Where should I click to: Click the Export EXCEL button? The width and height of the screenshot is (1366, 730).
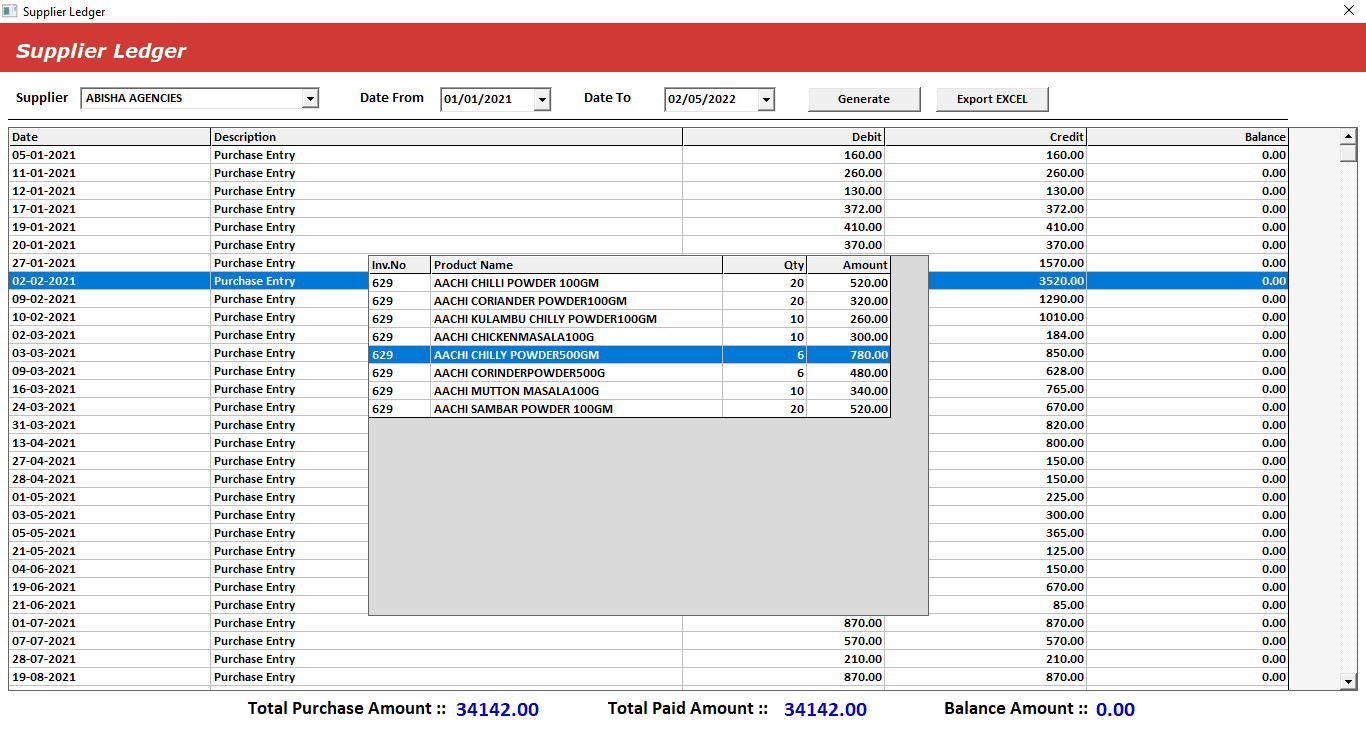click(992, 99)
